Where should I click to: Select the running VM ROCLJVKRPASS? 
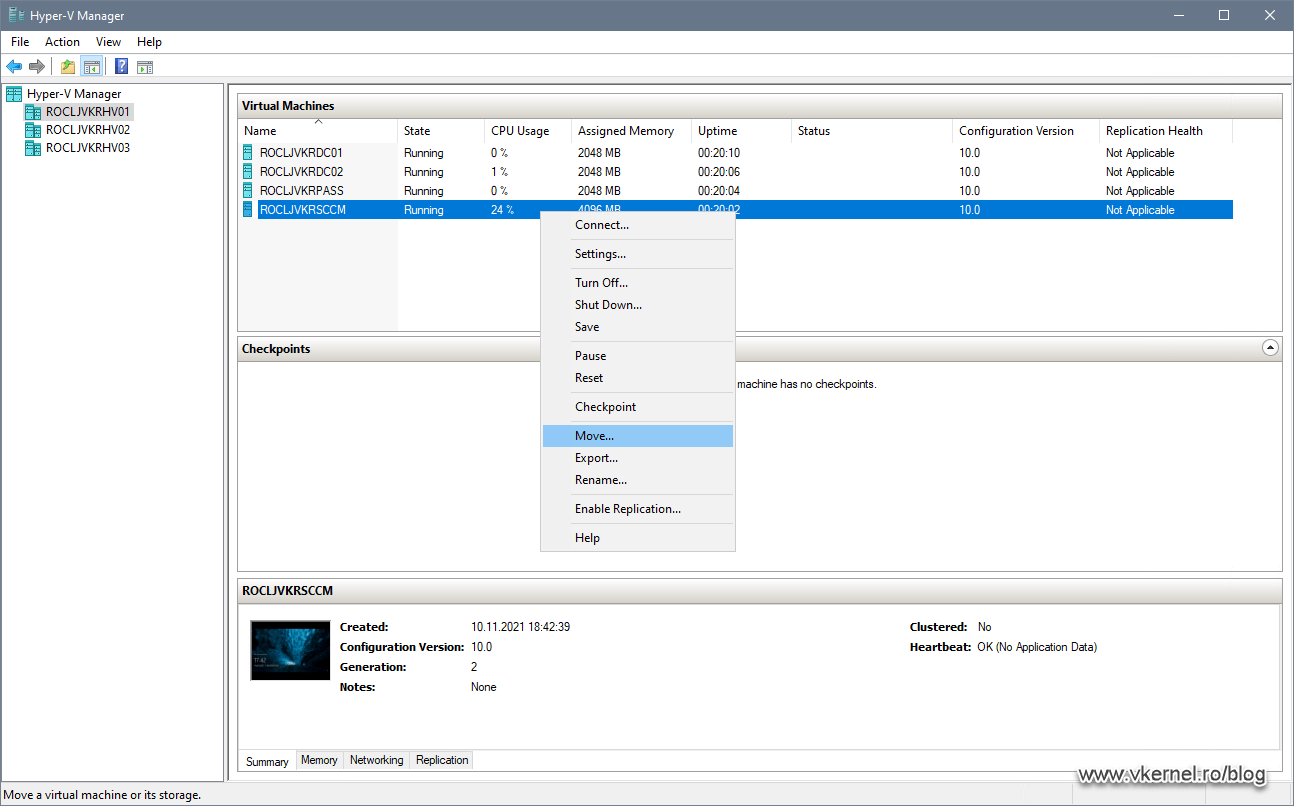coord(302,190)
